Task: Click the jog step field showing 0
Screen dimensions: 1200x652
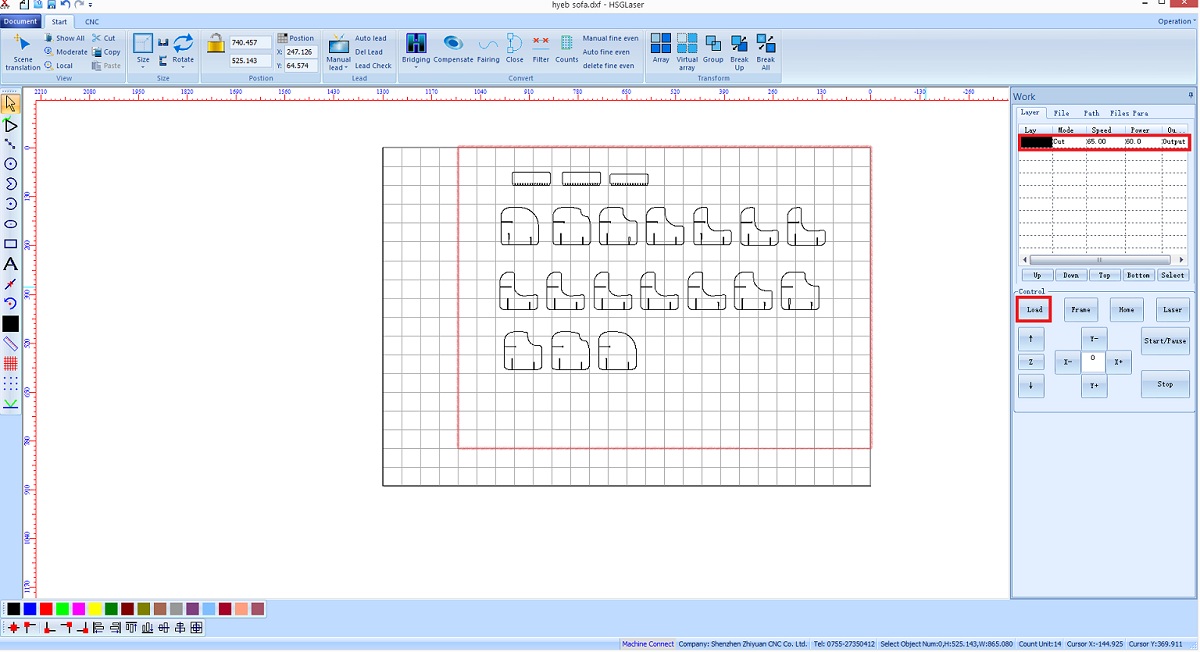Action: click(1093, 361)
